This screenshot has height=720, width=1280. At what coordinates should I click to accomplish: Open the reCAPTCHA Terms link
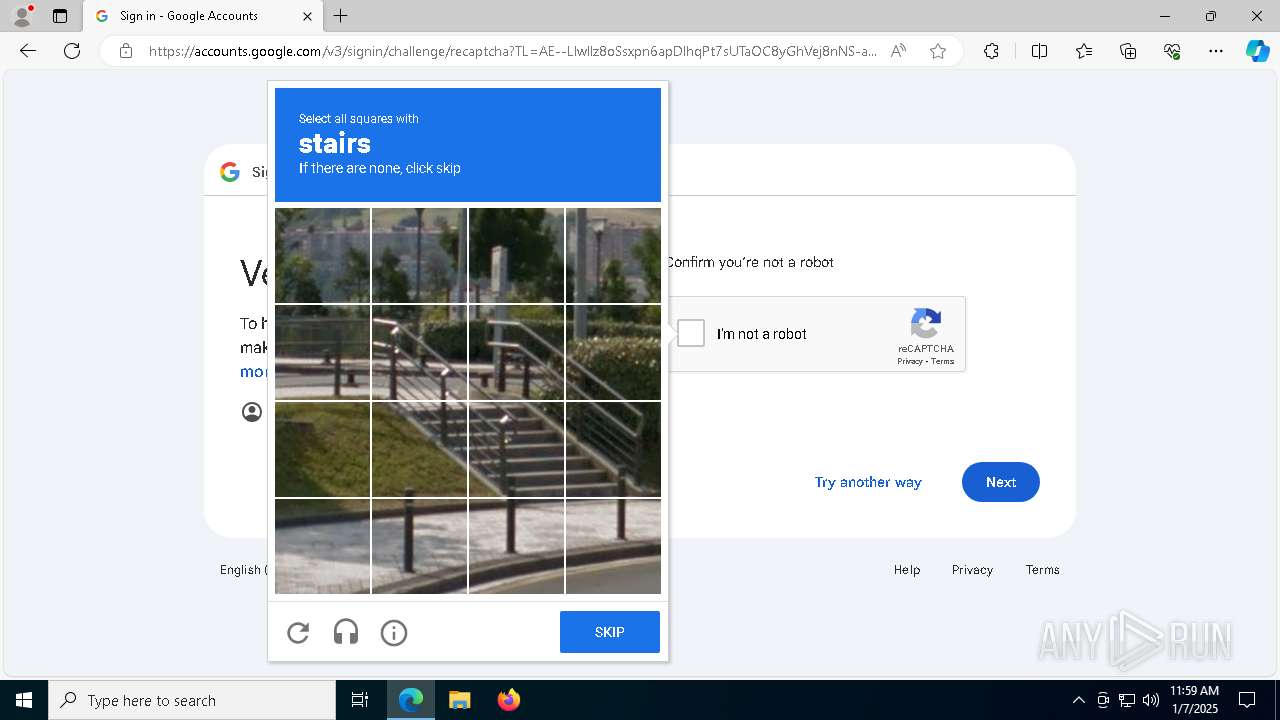pos(943,361)
